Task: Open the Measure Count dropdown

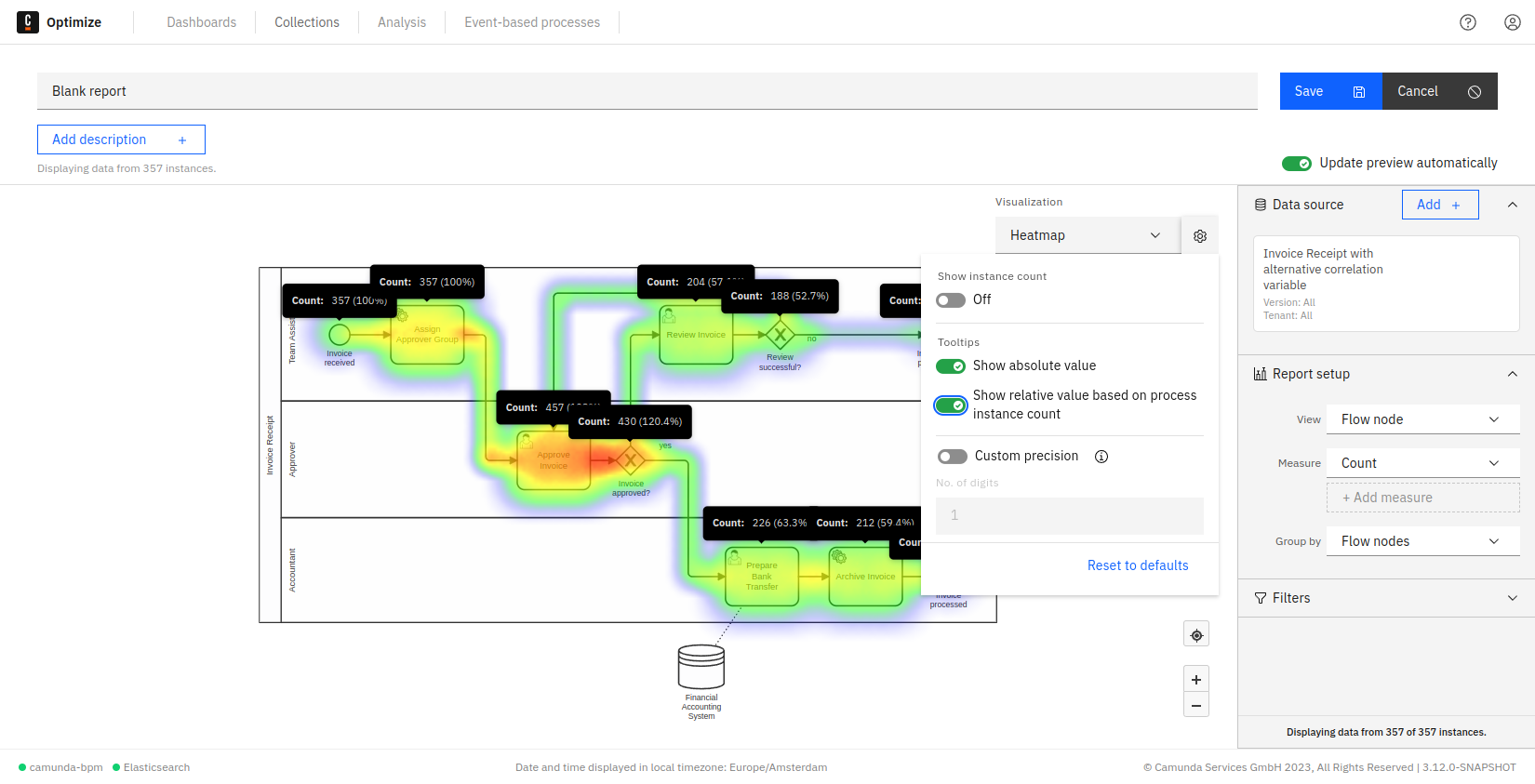Action: point(1422,463)
